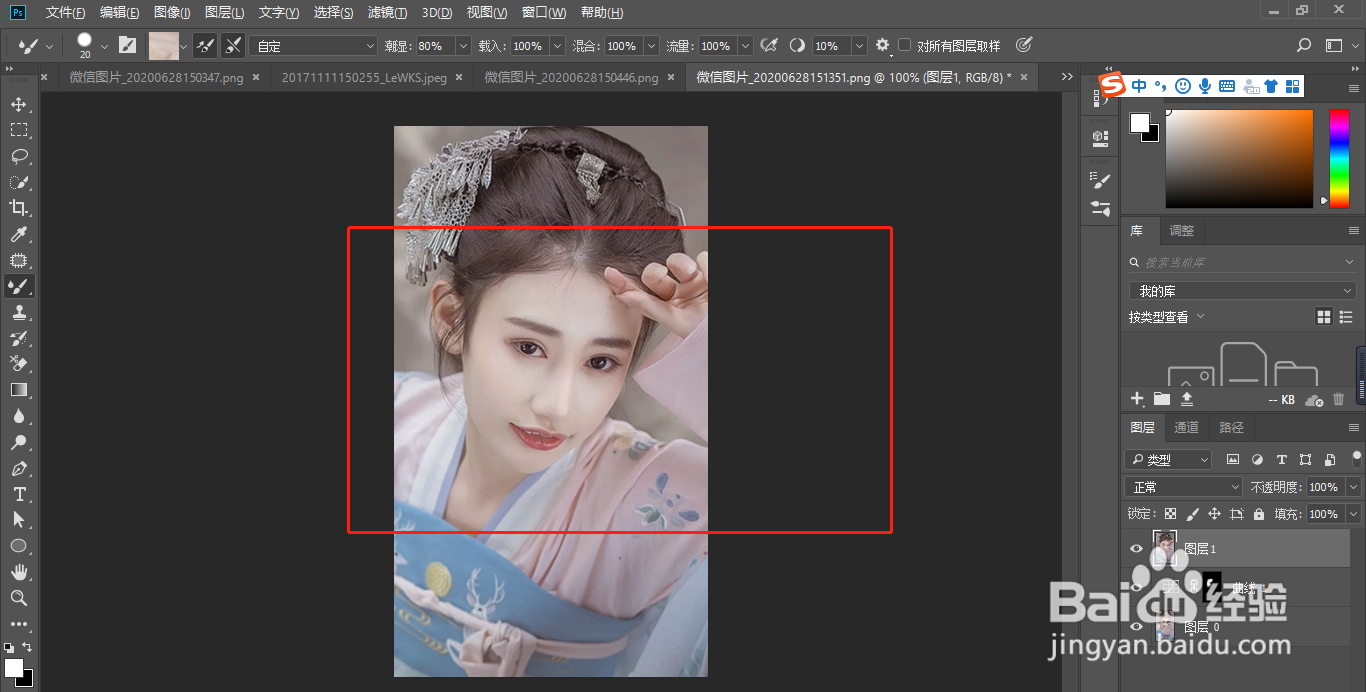This screenshot has height=692, width=1366.
Task: Select the Spot Healing Brush tool
Action: point(18,260)
